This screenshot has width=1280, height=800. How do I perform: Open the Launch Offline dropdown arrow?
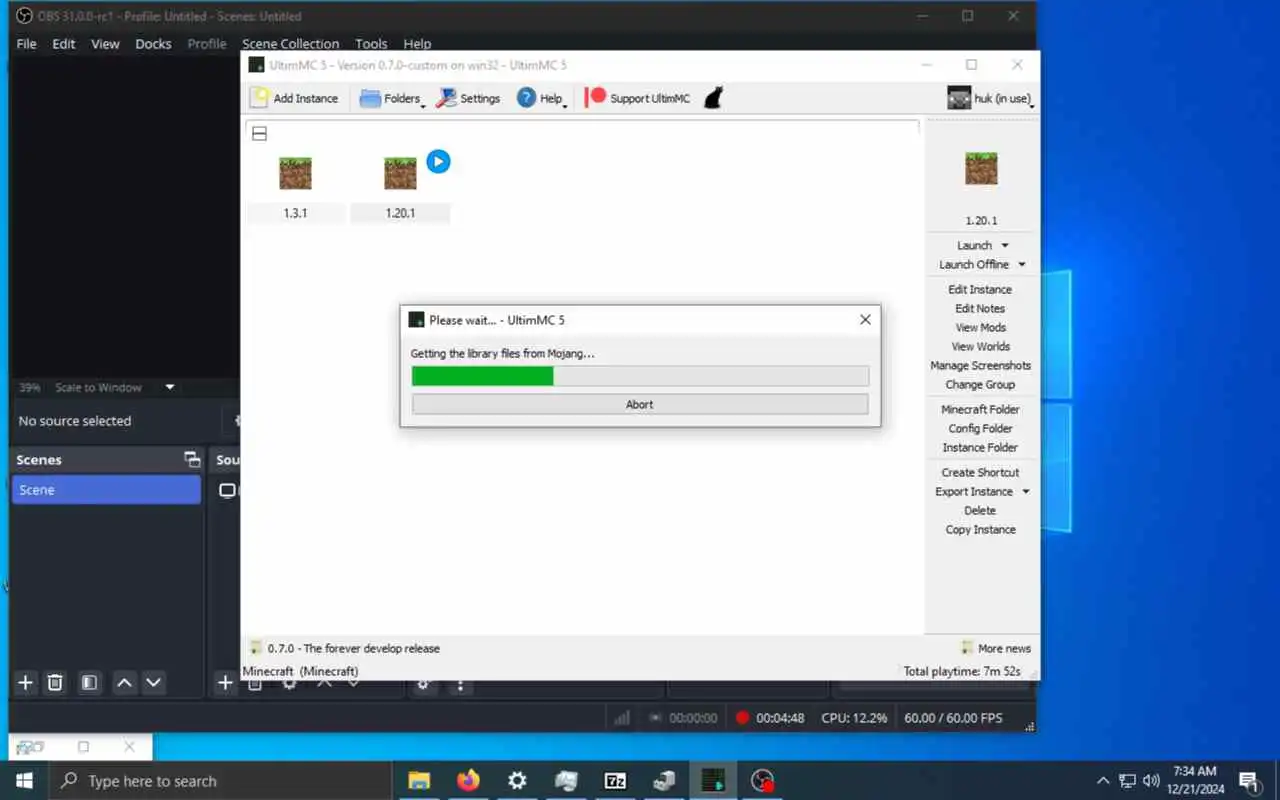[1022, 265]
